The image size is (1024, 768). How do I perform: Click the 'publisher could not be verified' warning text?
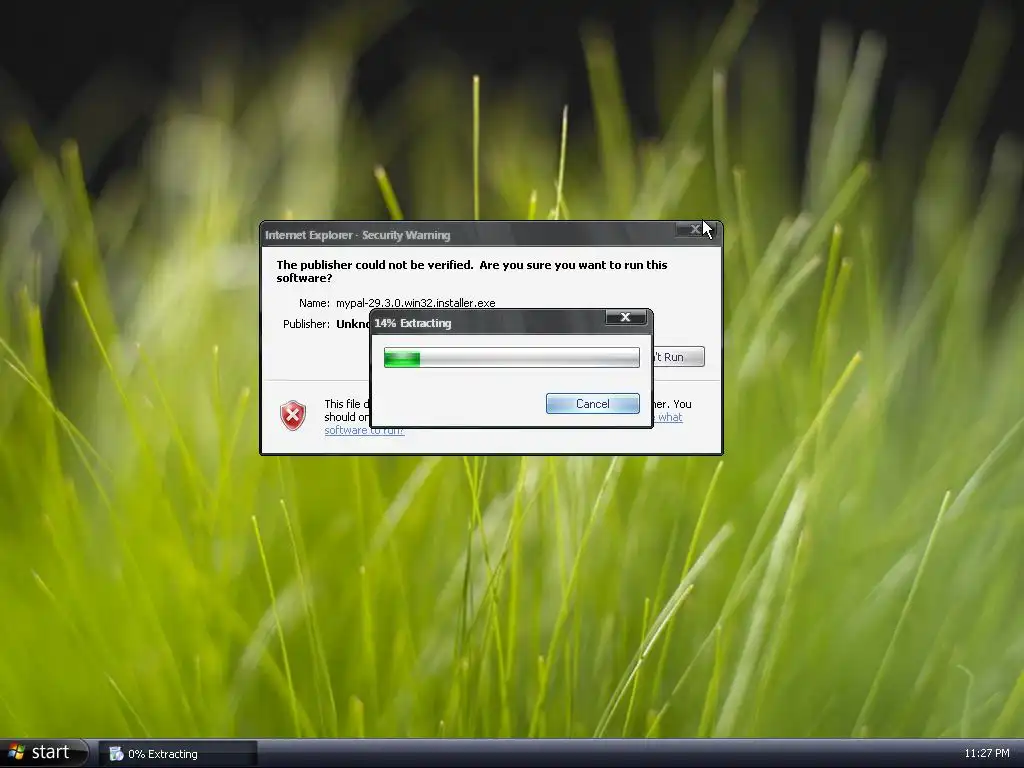tap(472, 271)
